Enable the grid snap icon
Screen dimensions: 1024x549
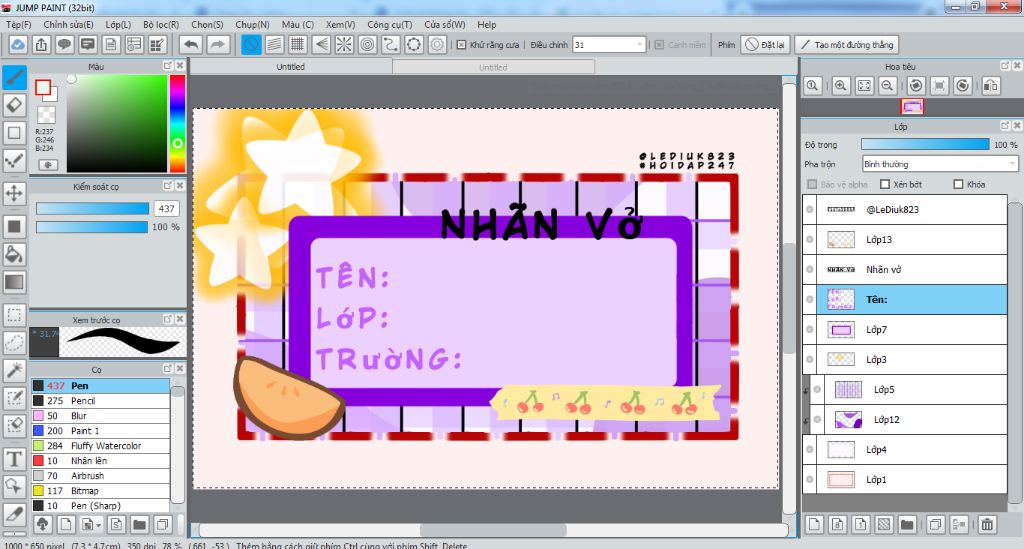298,44
